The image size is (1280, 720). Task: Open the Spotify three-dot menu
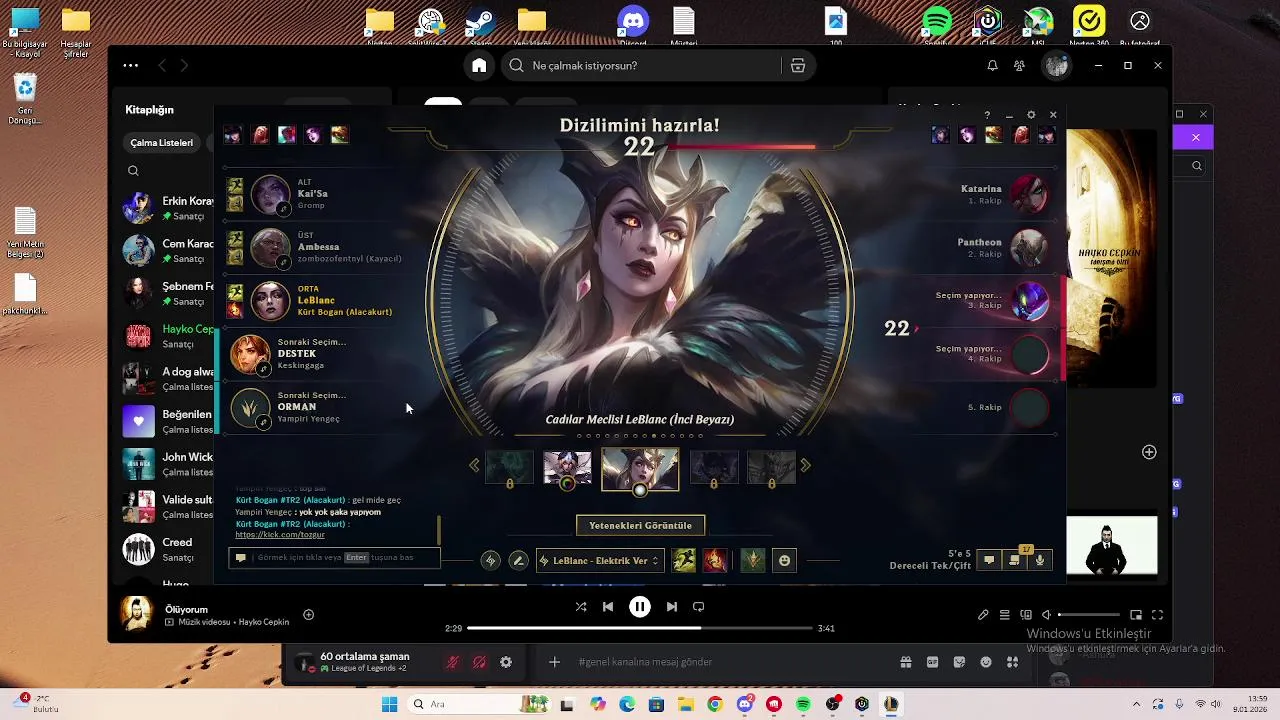(131, 65)
